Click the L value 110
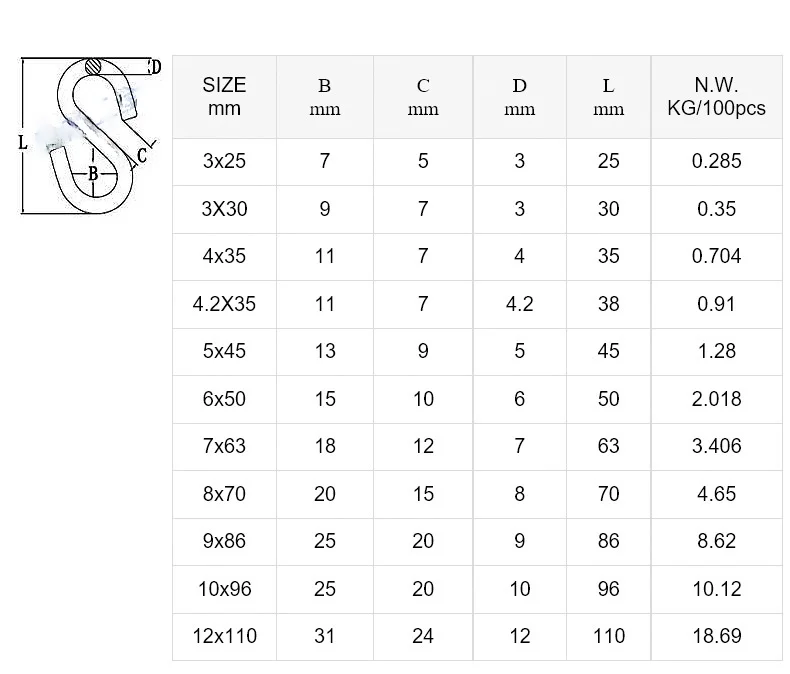790x674 pixels. click(x=609, y=636)
